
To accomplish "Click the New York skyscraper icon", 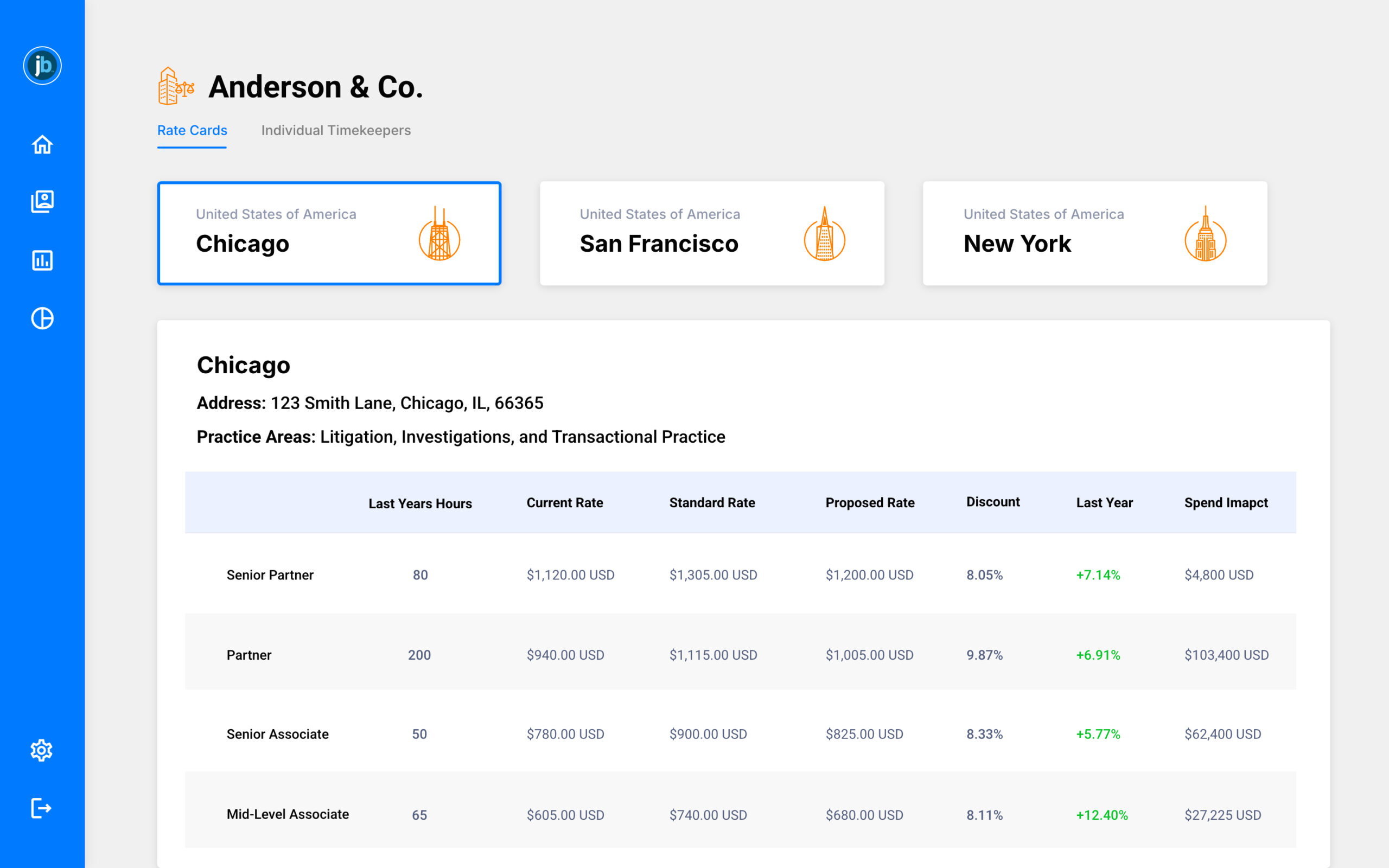I will point(1205,234).
